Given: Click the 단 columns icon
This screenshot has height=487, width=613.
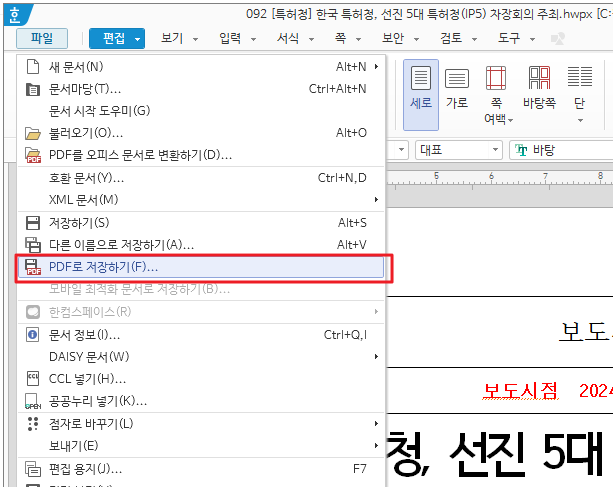Looking at the screenshot, I should pos(580,77).
